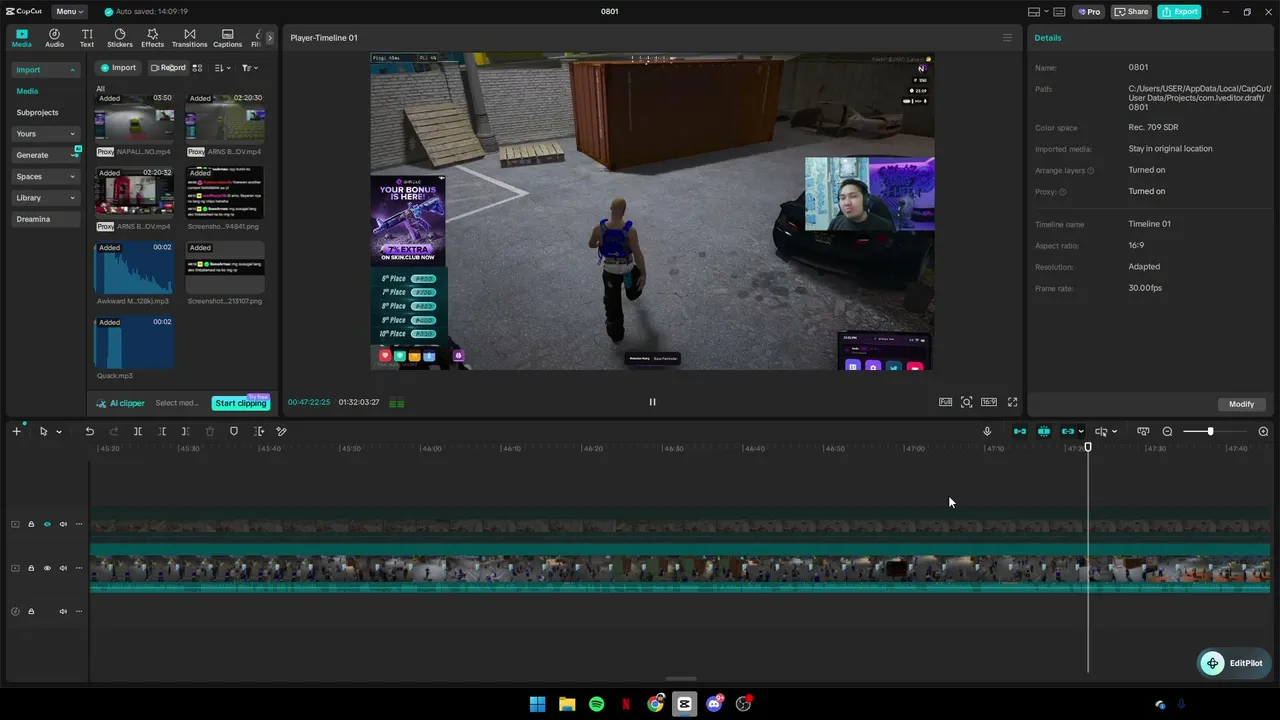
Task: Pause the video playback
Action: click(652, 402)
